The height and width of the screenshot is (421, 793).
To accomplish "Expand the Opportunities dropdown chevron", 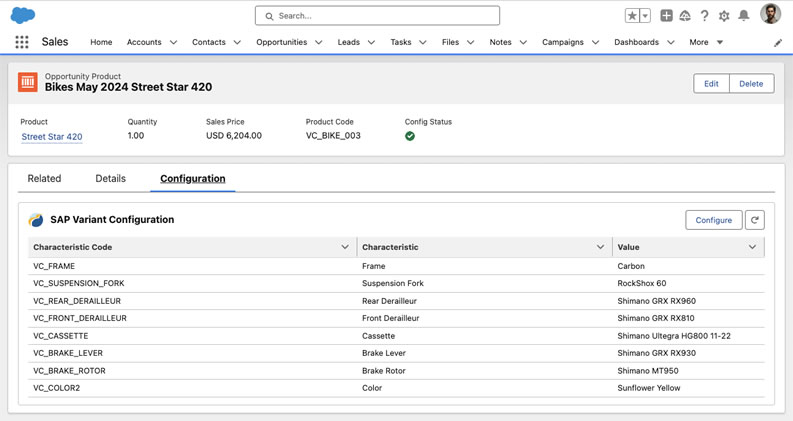I will (x=319, y=43).
